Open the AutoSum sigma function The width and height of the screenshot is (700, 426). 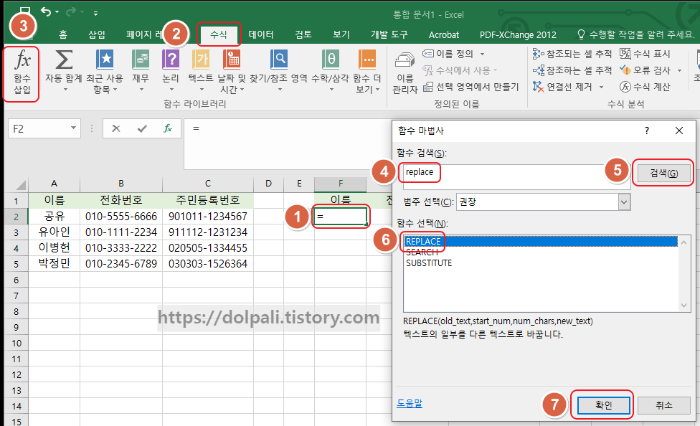(x=64, y=71)
